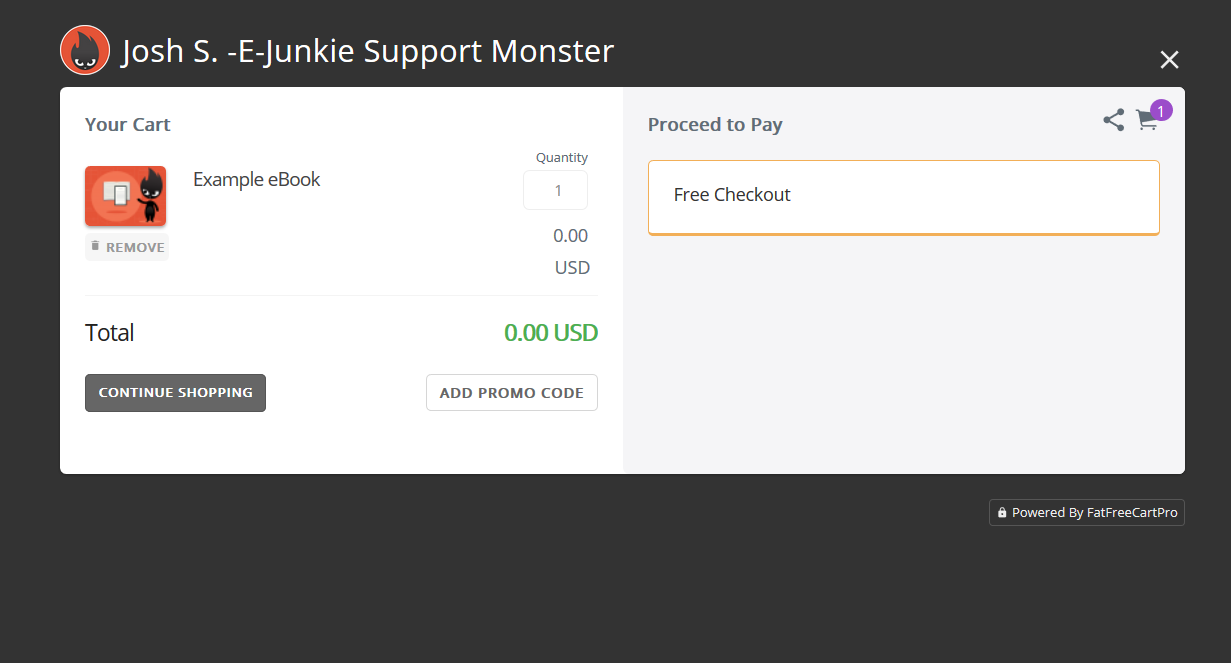Click the trash icon beside Remove

95,246
